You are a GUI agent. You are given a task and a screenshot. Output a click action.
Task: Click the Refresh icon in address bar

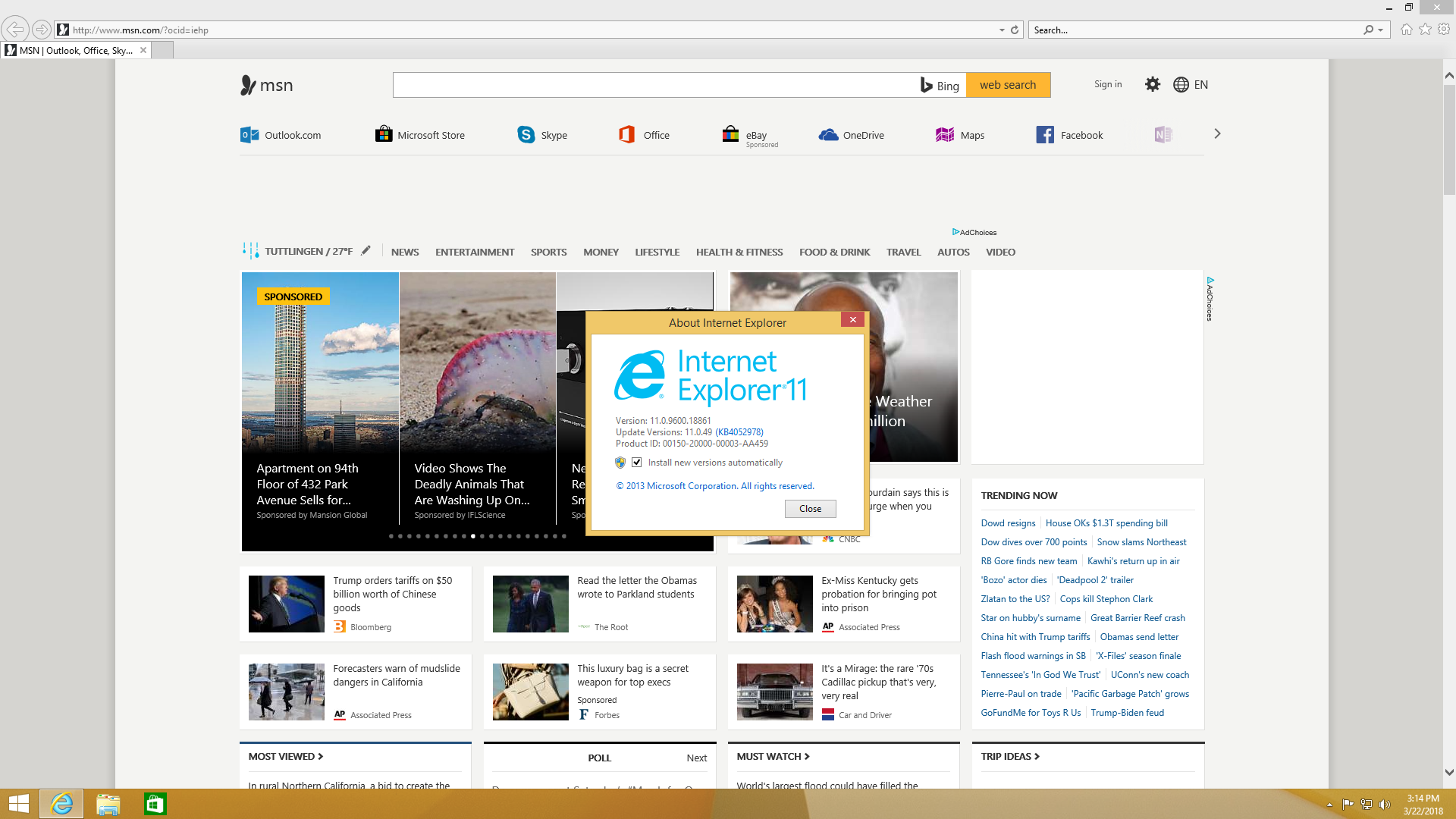[1015, 30]
